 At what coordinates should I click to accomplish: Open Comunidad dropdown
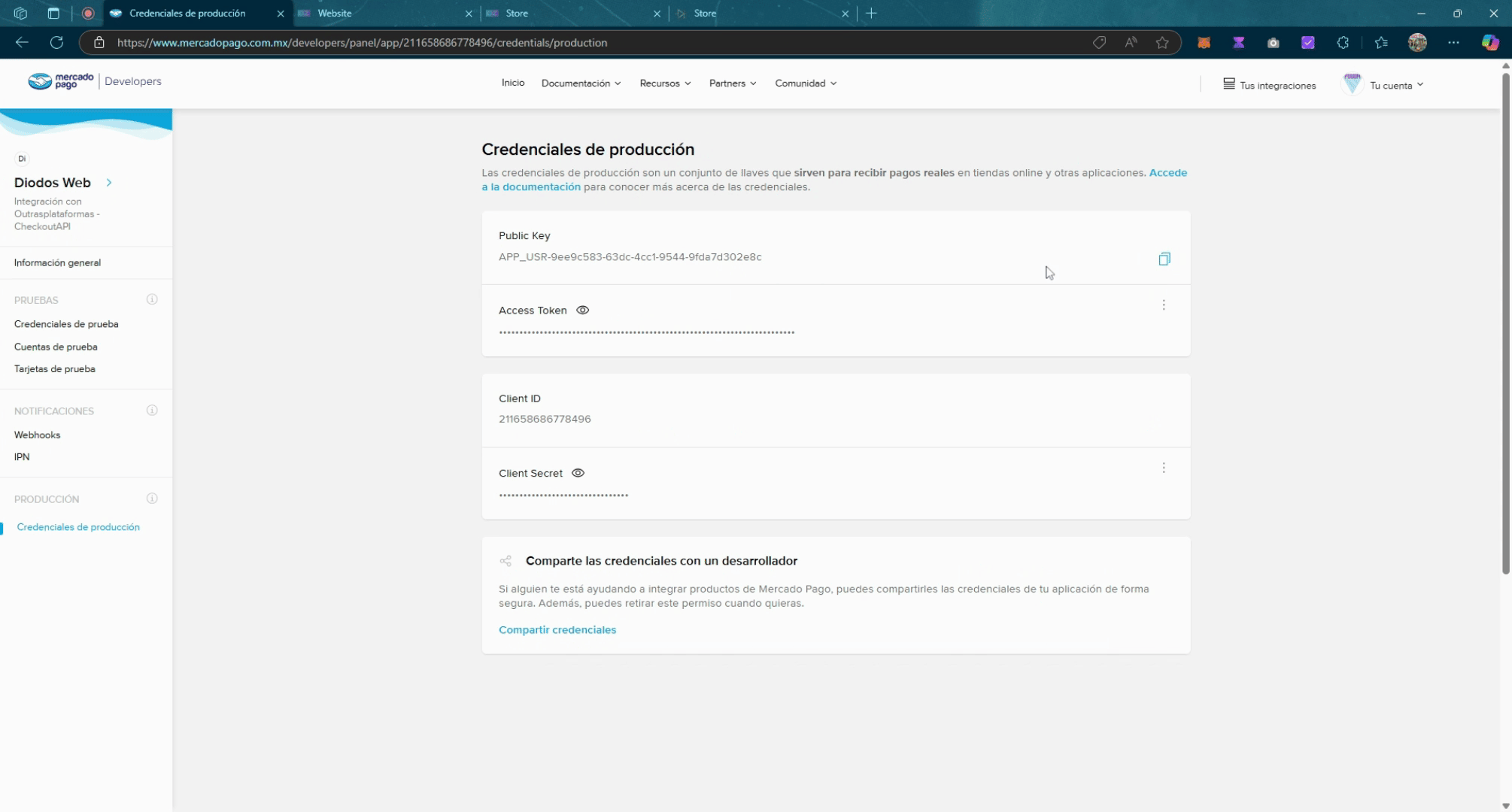pyautogui.click(x=806, y=83)
